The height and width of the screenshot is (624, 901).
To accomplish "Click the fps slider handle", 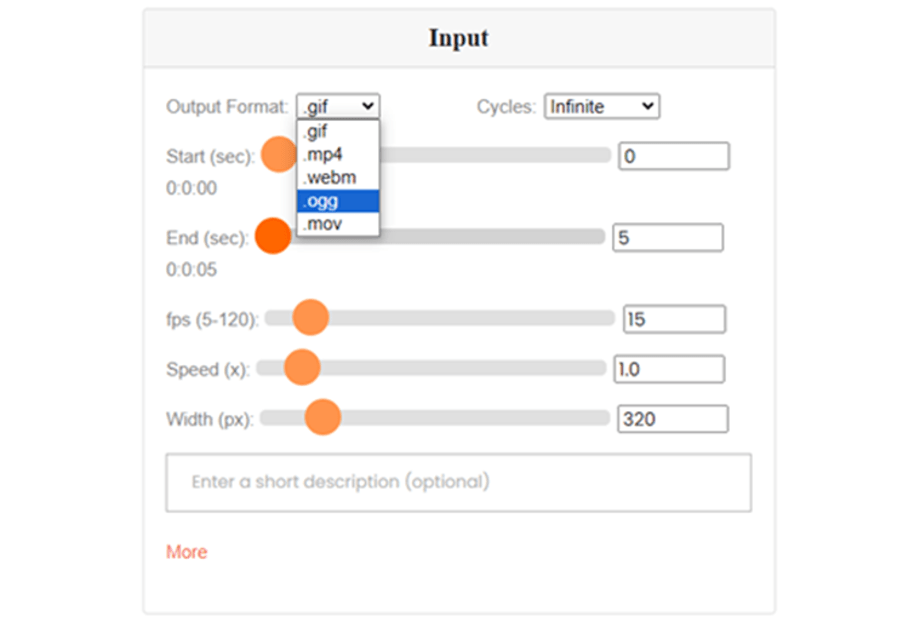I will 310,318.
